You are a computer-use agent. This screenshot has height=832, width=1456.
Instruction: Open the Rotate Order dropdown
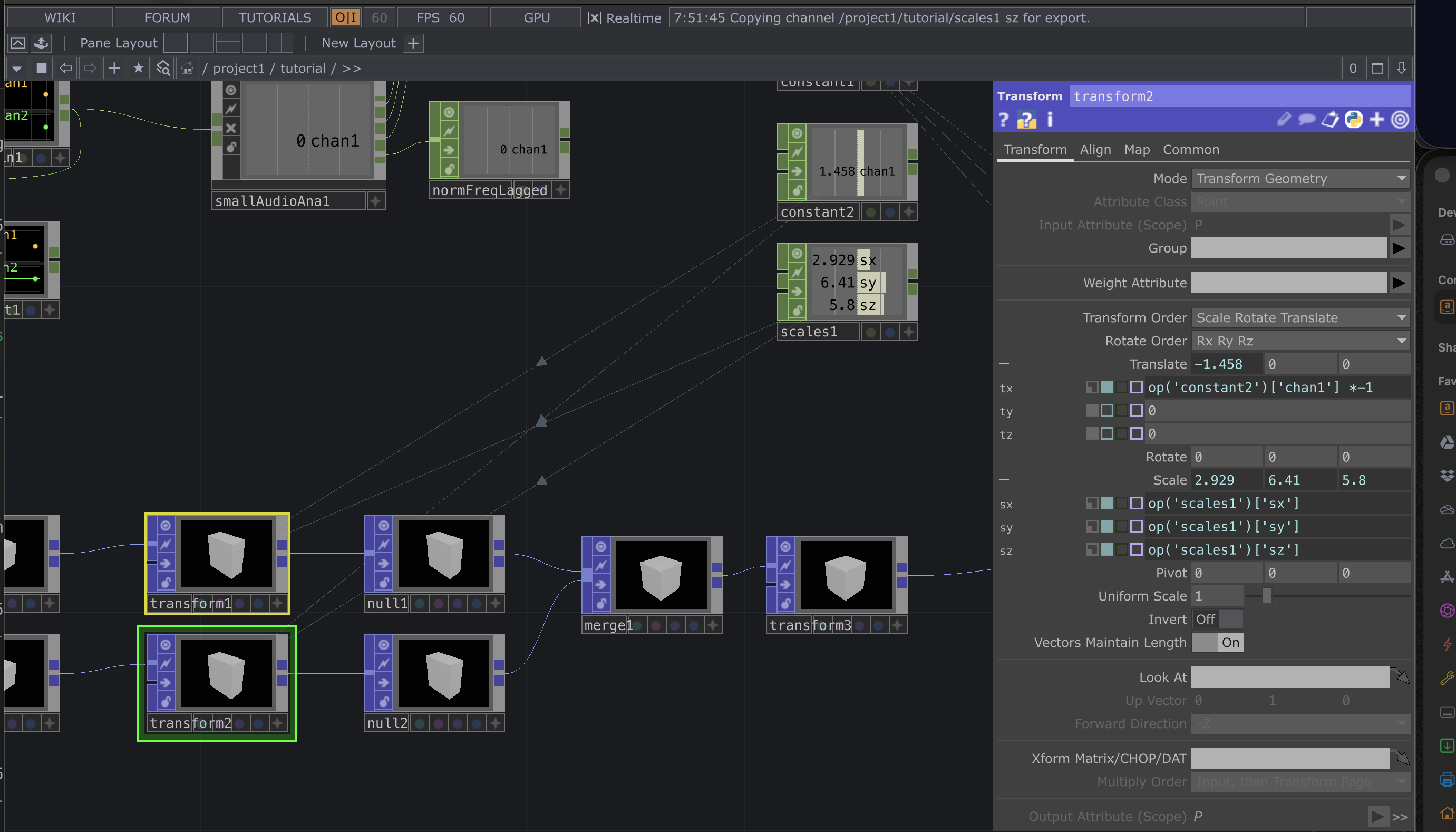(x=1300, y=341)
